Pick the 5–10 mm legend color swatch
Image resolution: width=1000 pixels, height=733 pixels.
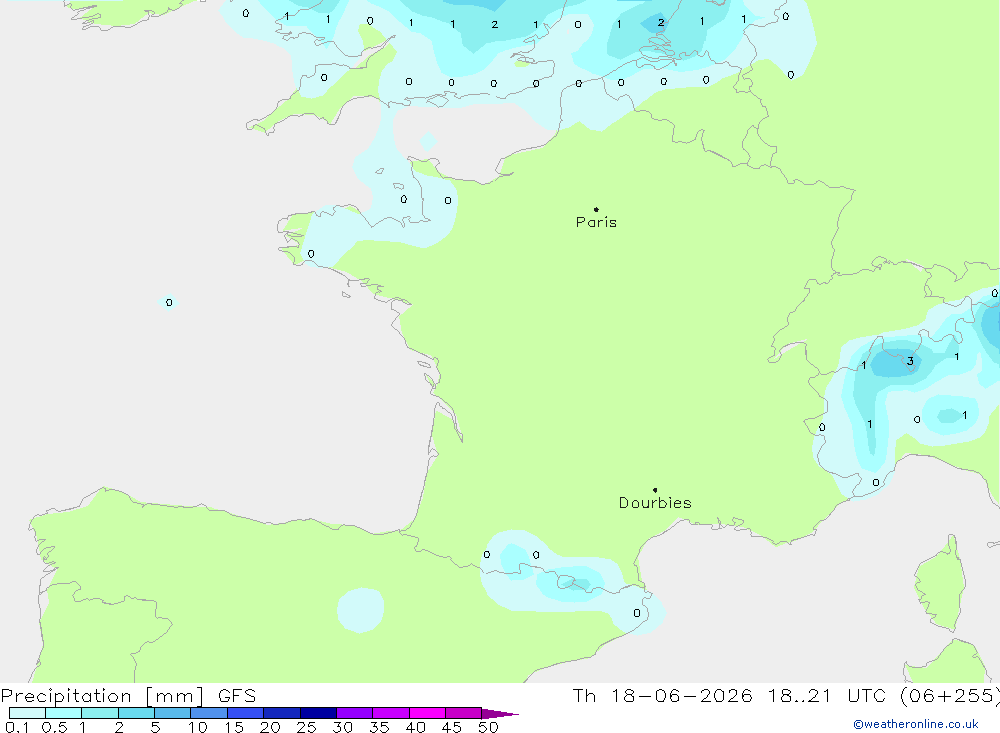point(173,713)
